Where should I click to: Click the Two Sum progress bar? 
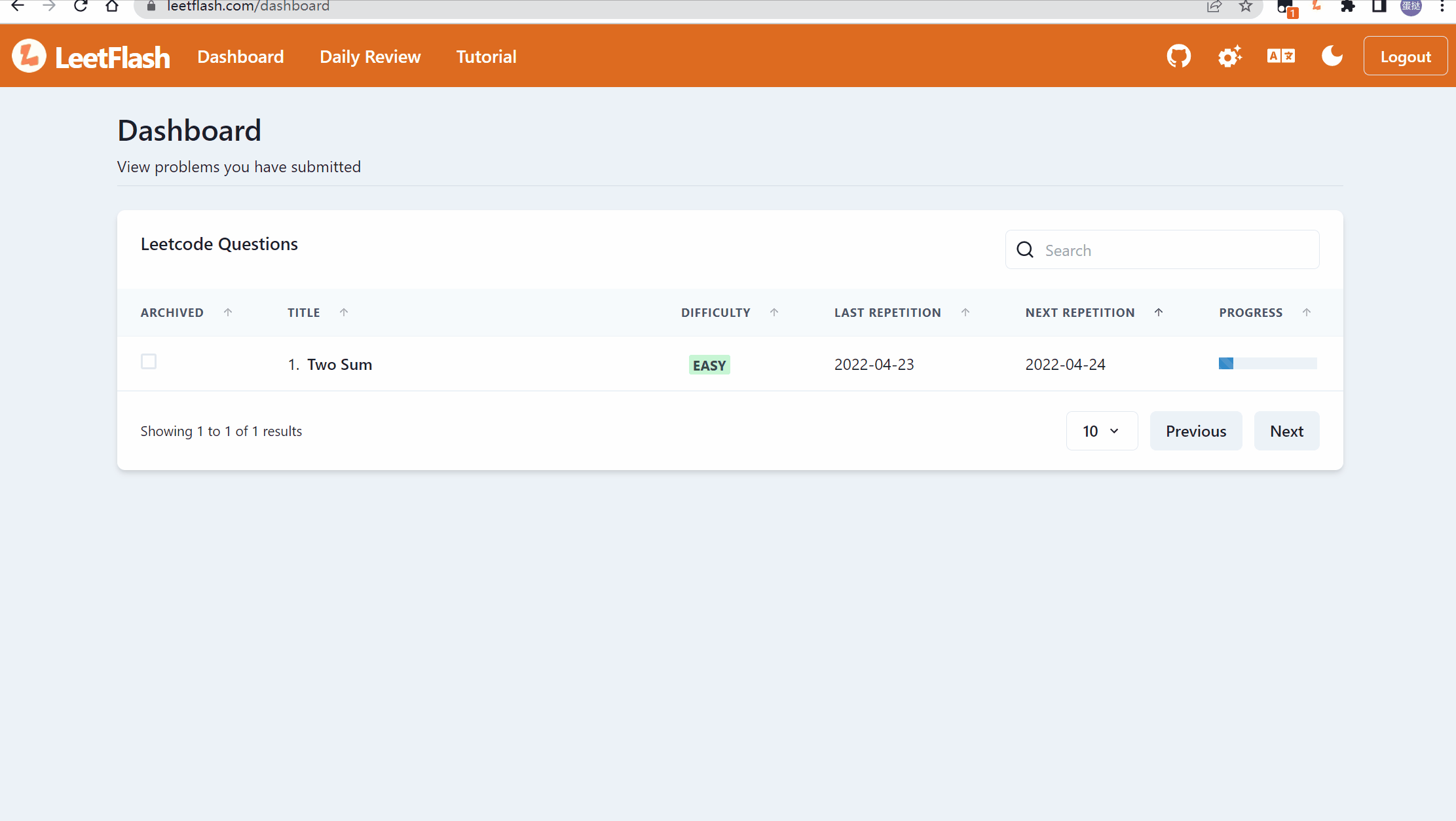(x=1267, y=363)
